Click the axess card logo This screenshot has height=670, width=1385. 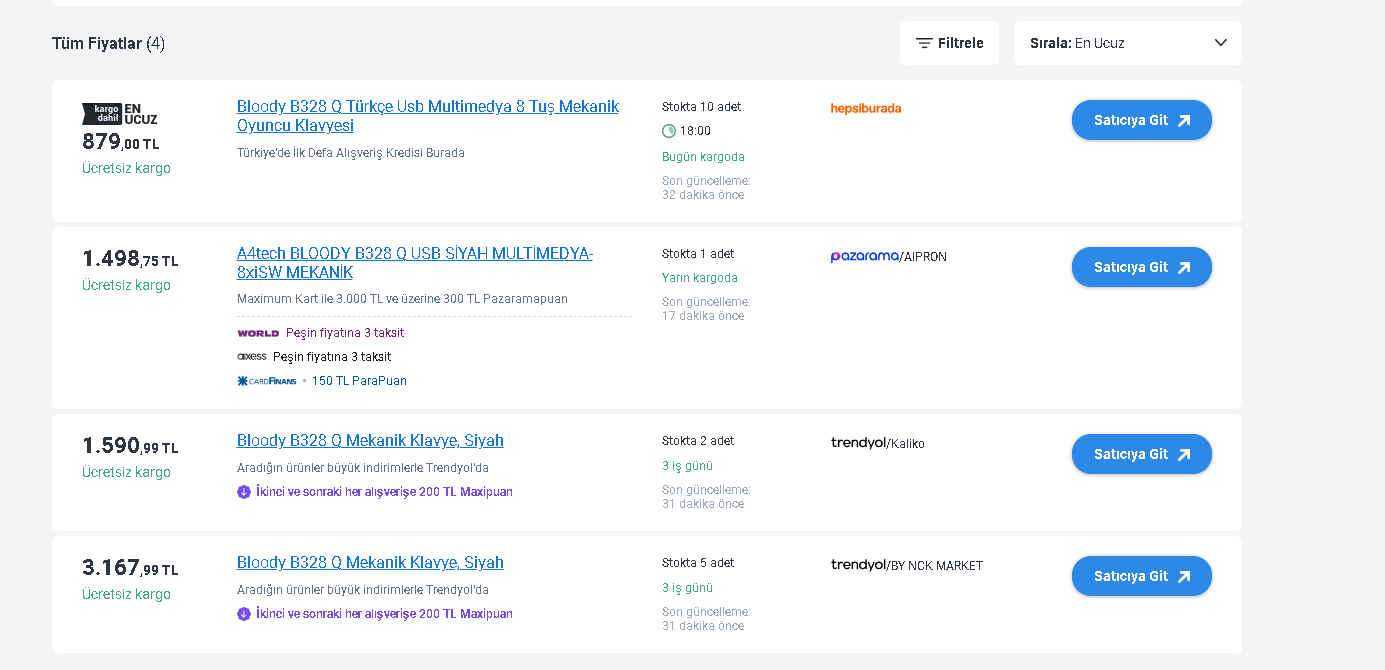[x=252, y=357]
